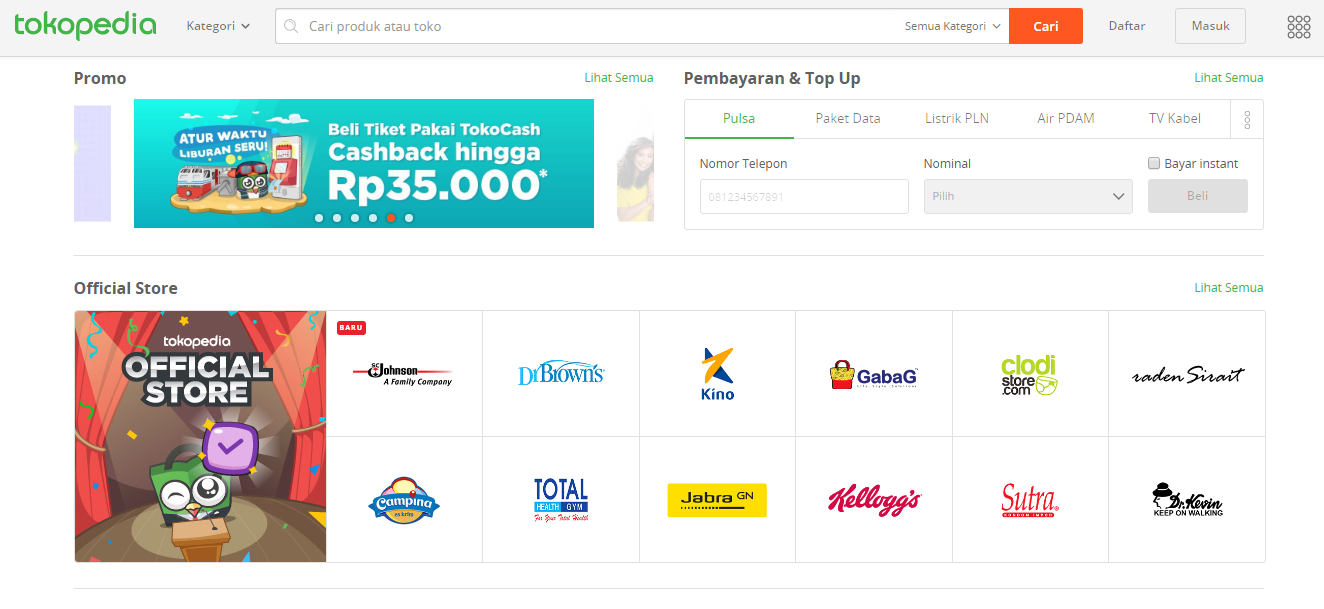1324x609 pixels.
Task: Click the orange Cari button
Action: coord(1046,26)
